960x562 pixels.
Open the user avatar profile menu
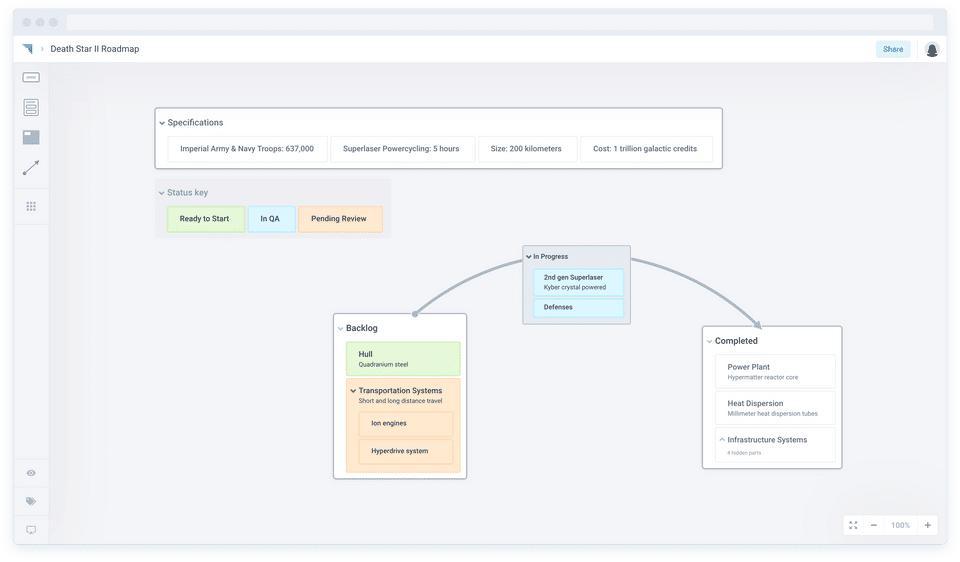(x=932, y=49)
